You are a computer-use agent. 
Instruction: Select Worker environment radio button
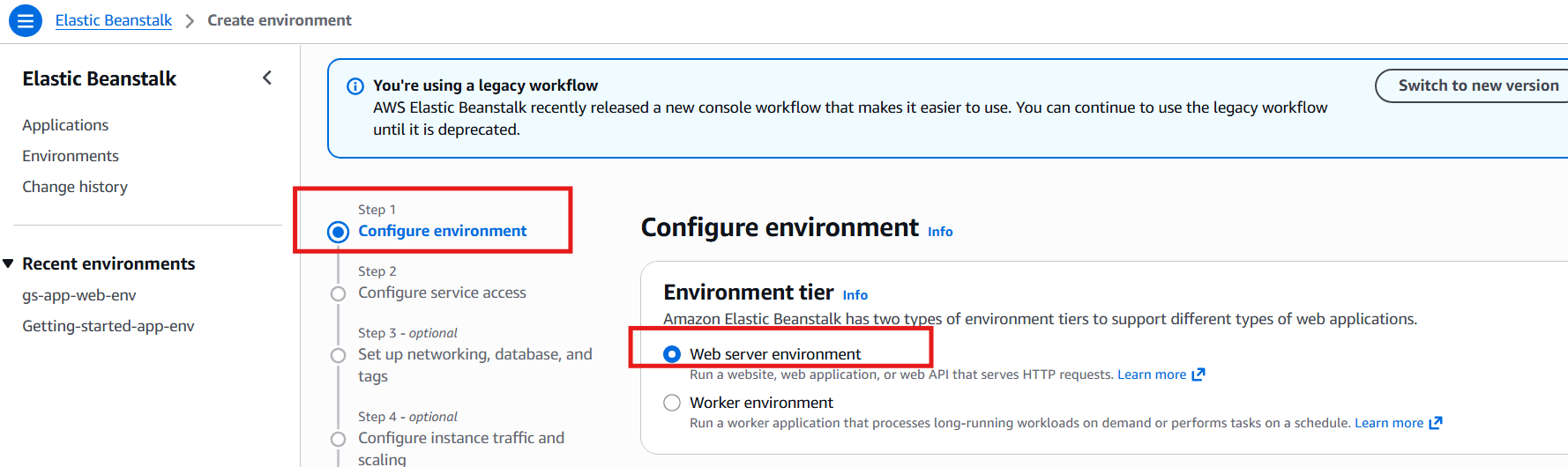tap(672, 403)
